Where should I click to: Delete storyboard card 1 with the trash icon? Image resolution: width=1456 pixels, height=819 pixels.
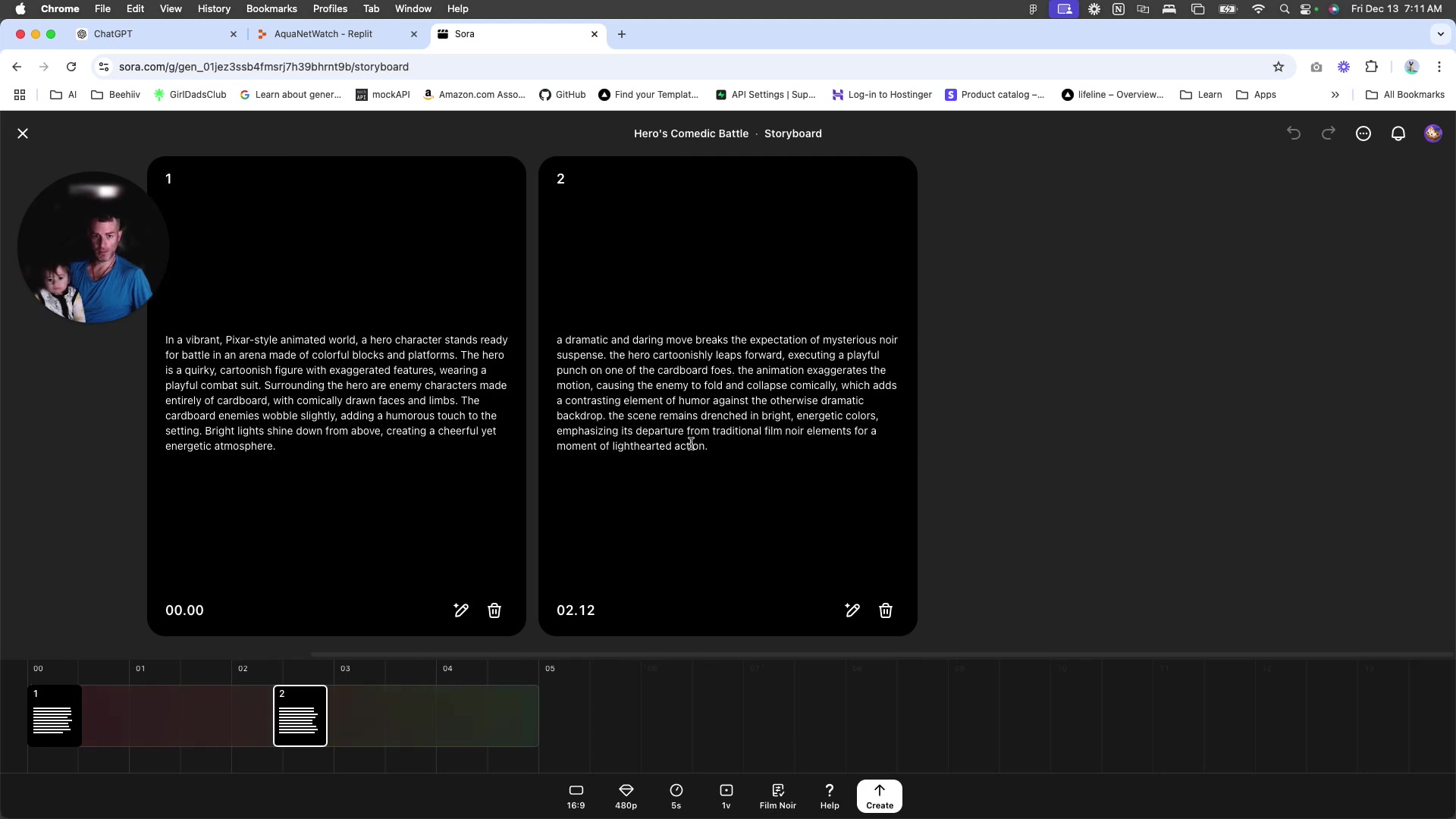click(x=494, y=610)
